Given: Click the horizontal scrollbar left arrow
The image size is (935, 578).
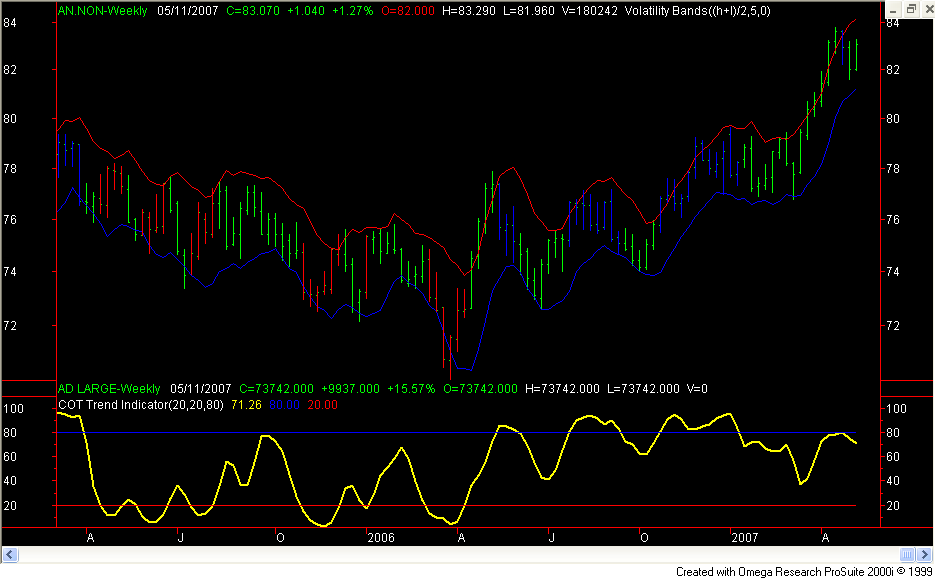Looking at the screenshot, I should (10, 555).
